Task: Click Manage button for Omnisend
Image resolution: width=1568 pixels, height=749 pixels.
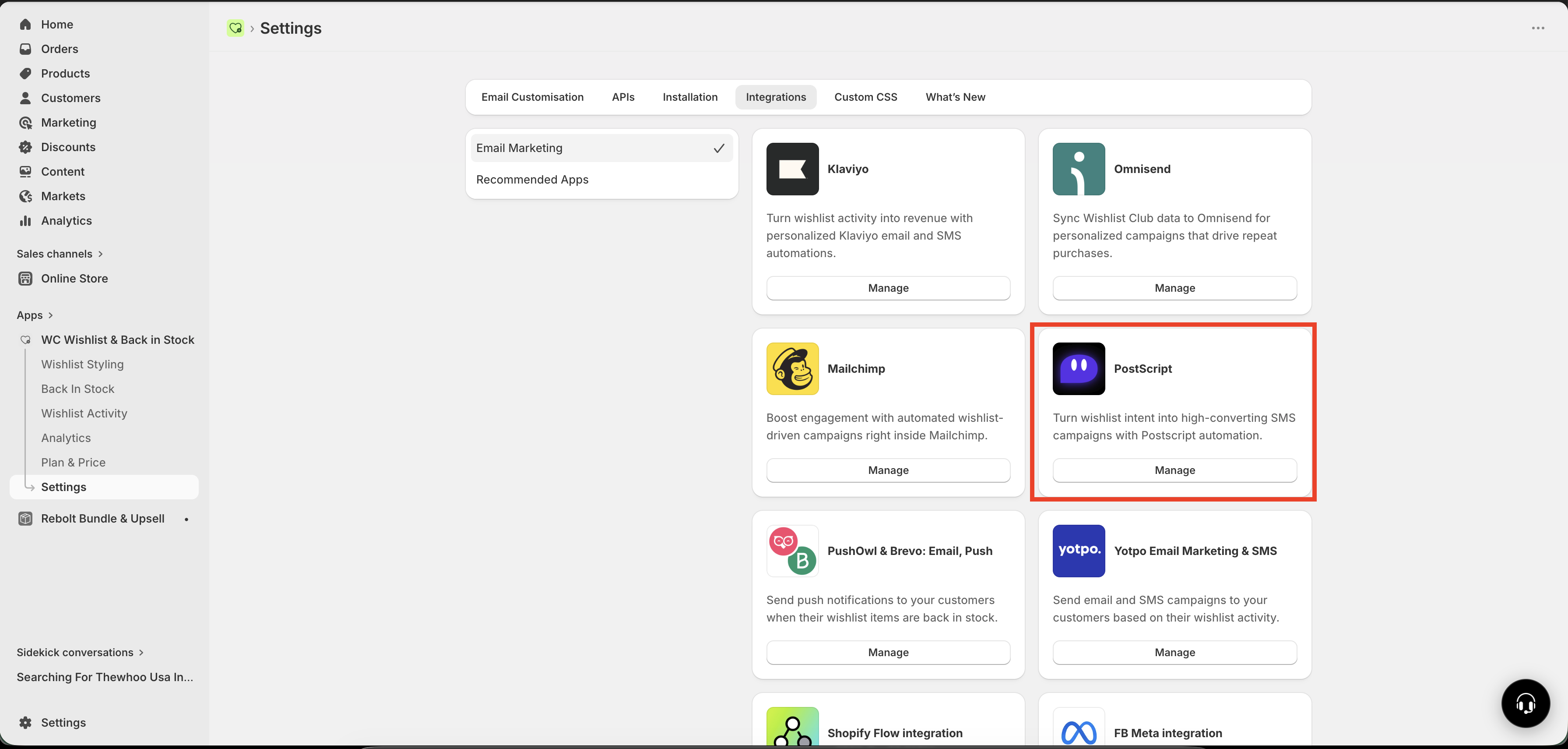Action: pyautogui.click(x=1174, y=288)
